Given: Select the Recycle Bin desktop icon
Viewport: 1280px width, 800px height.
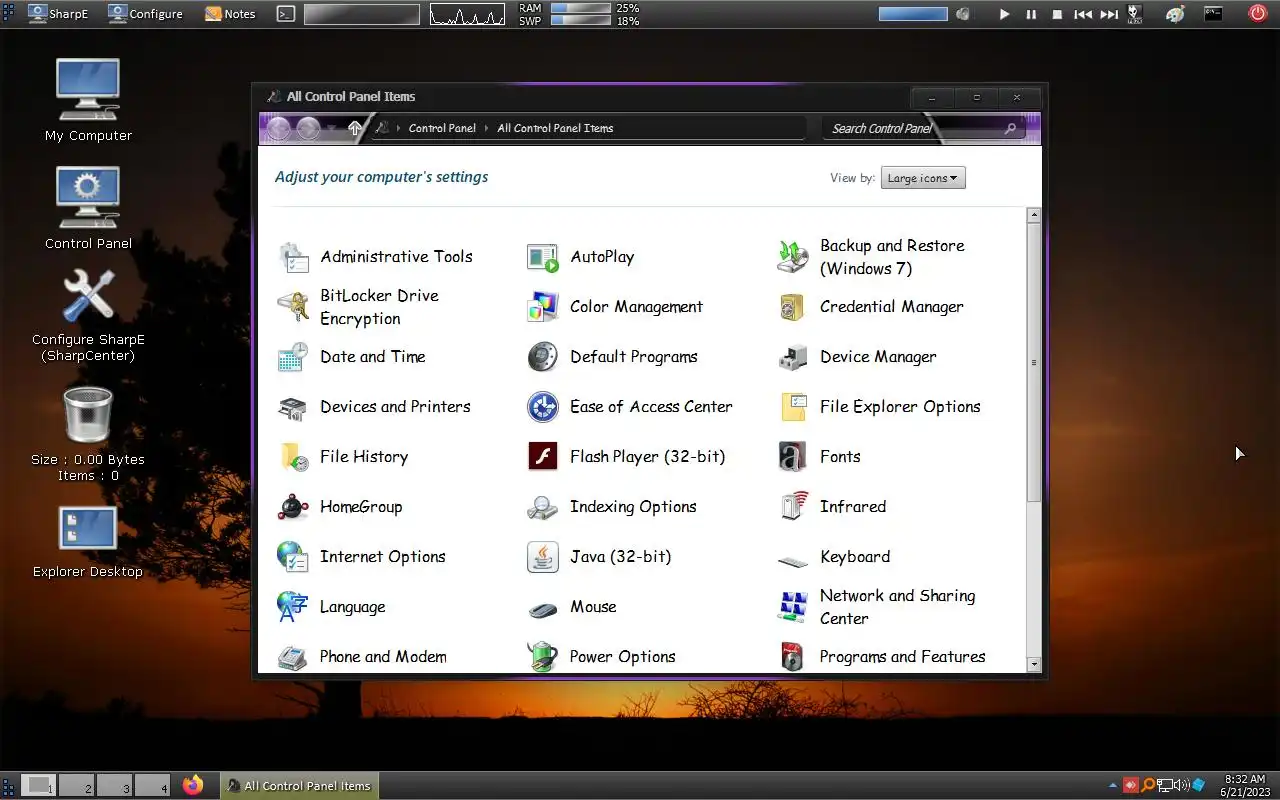Looking at the screenshot, I should point(88,433).
